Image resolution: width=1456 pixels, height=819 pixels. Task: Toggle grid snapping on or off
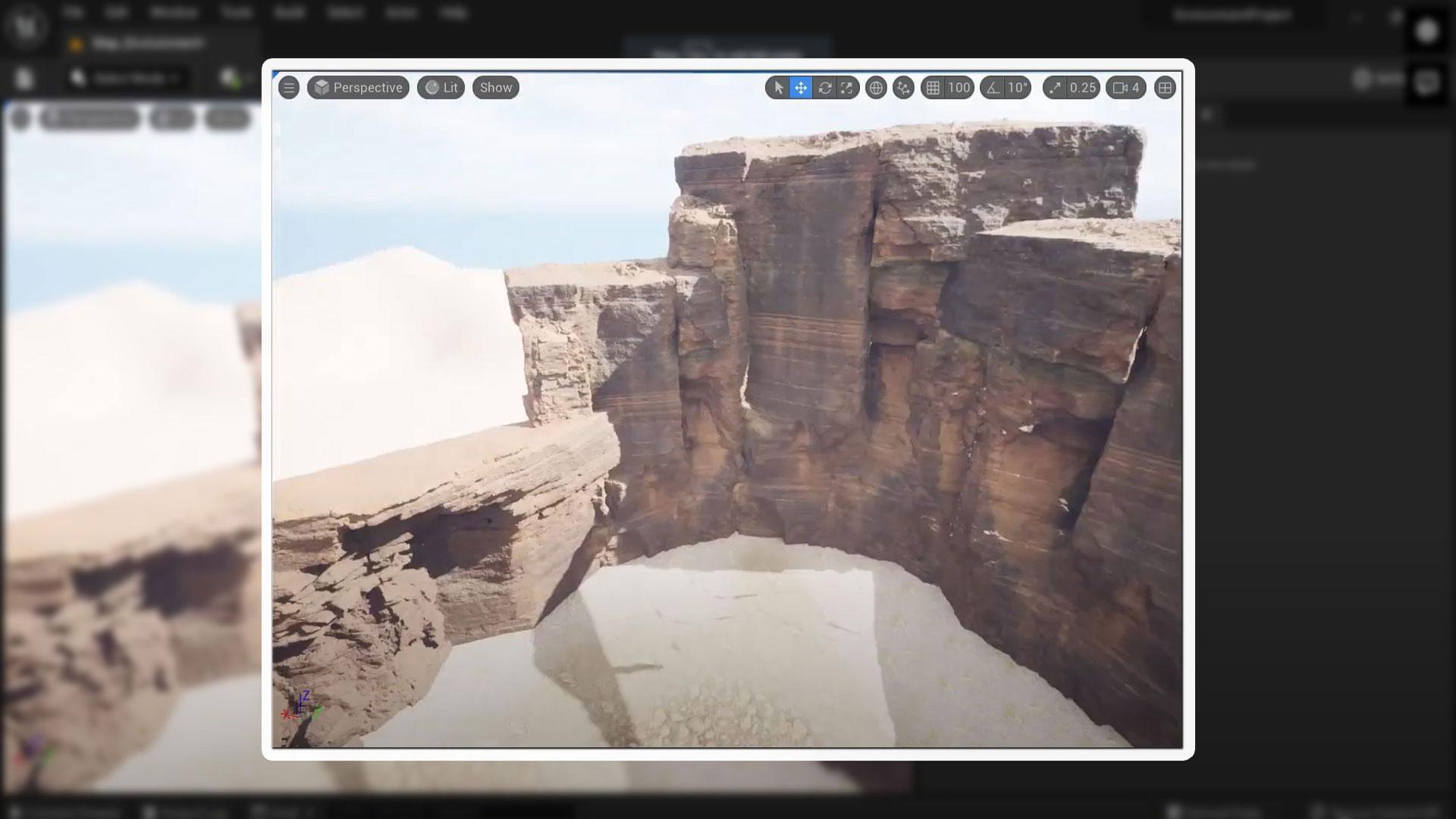click(x=934, y=87)
